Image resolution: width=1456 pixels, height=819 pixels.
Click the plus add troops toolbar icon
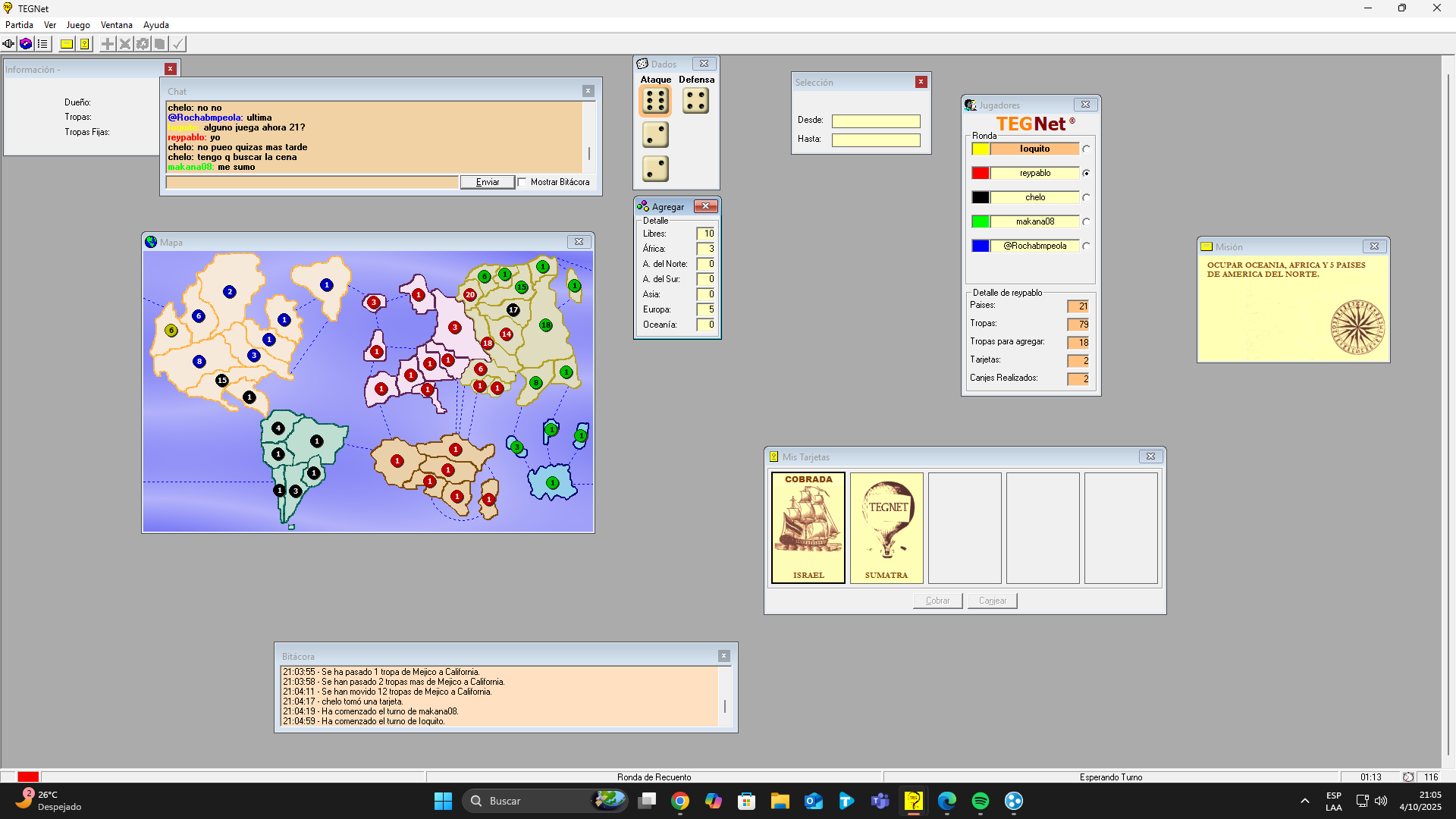pos(108,44)
